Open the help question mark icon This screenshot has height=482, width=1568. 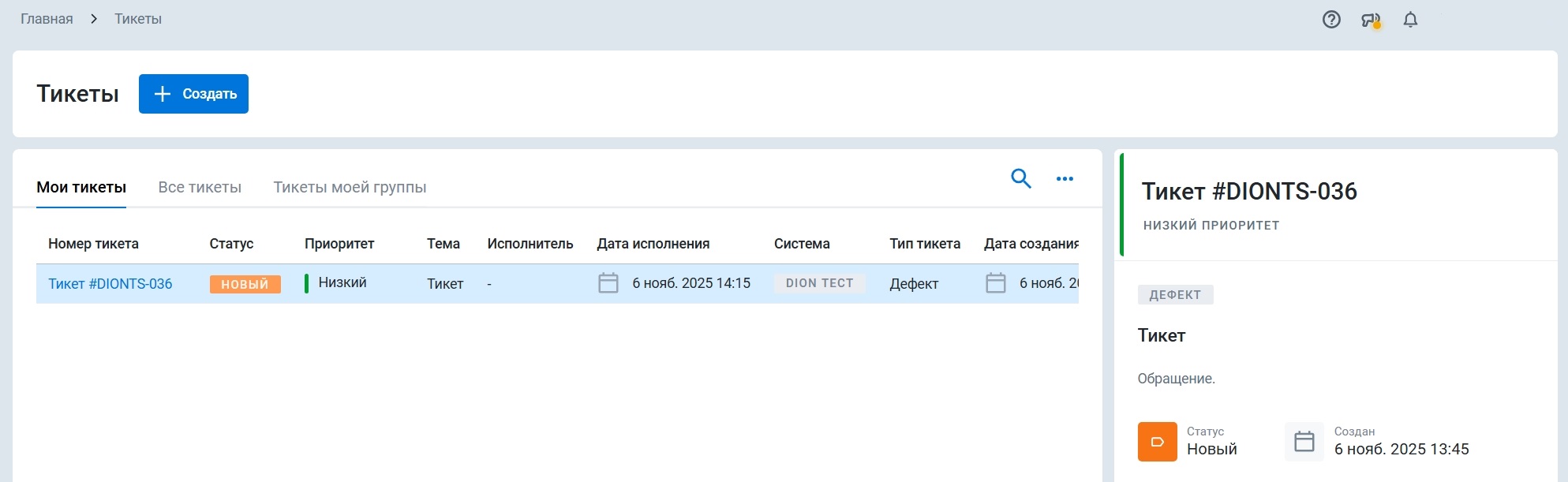coord(1331,20)
